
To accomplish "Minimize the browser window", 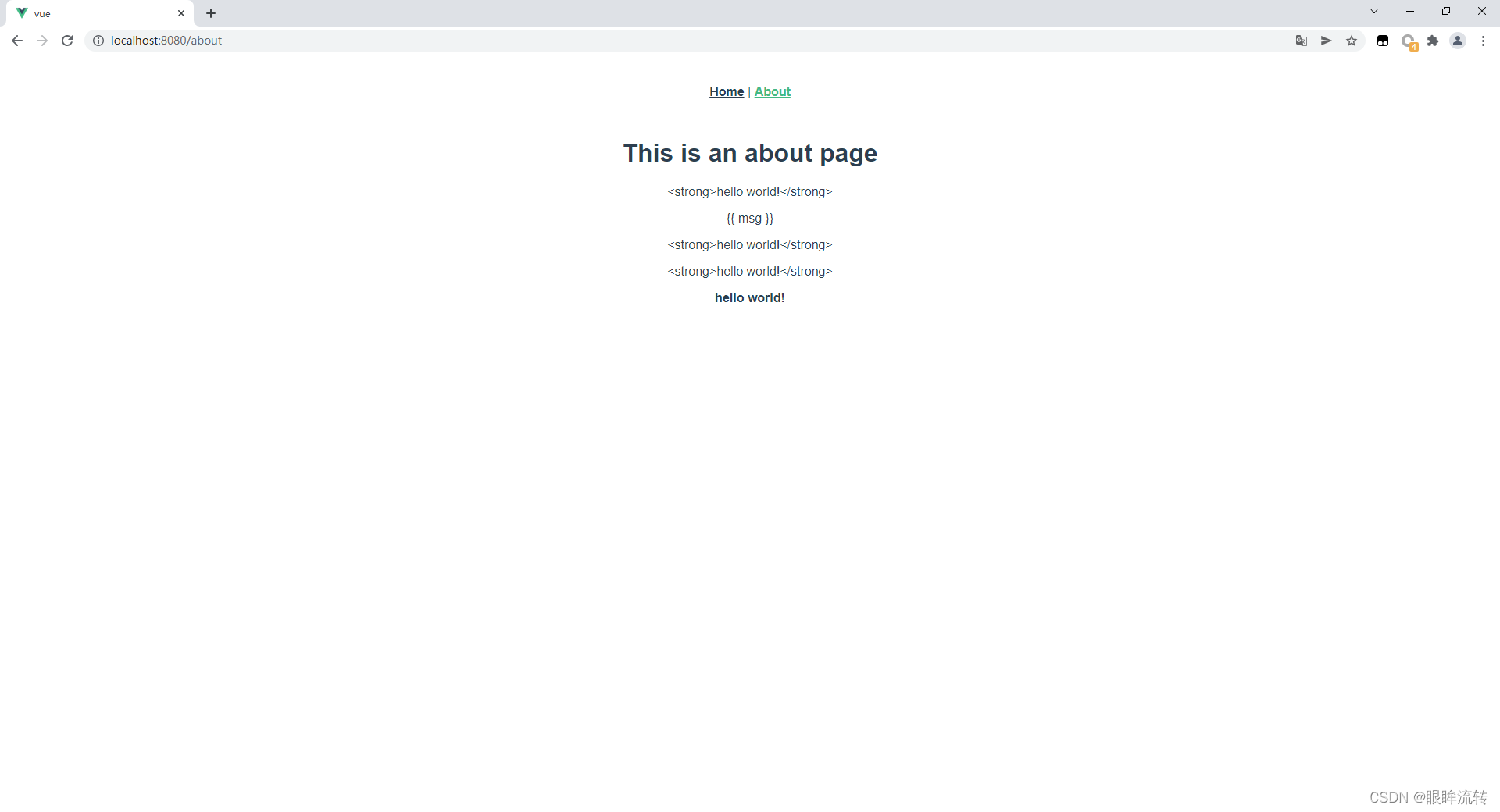I will pos(1410,11).
